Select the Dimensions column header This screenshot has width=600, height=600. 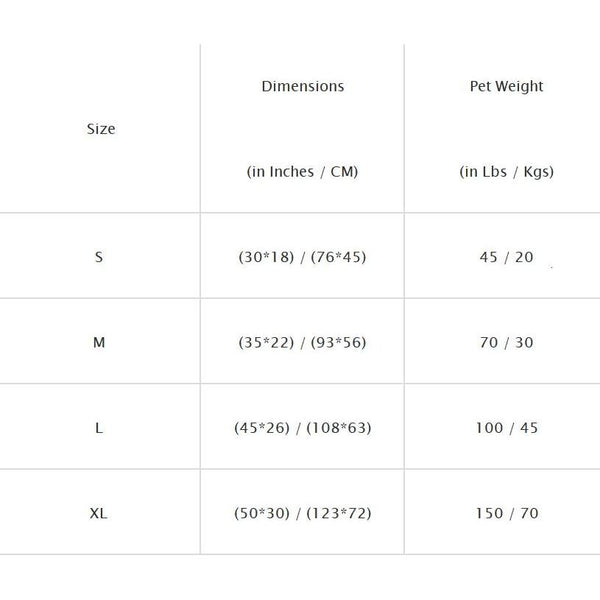tap(302, 86)
